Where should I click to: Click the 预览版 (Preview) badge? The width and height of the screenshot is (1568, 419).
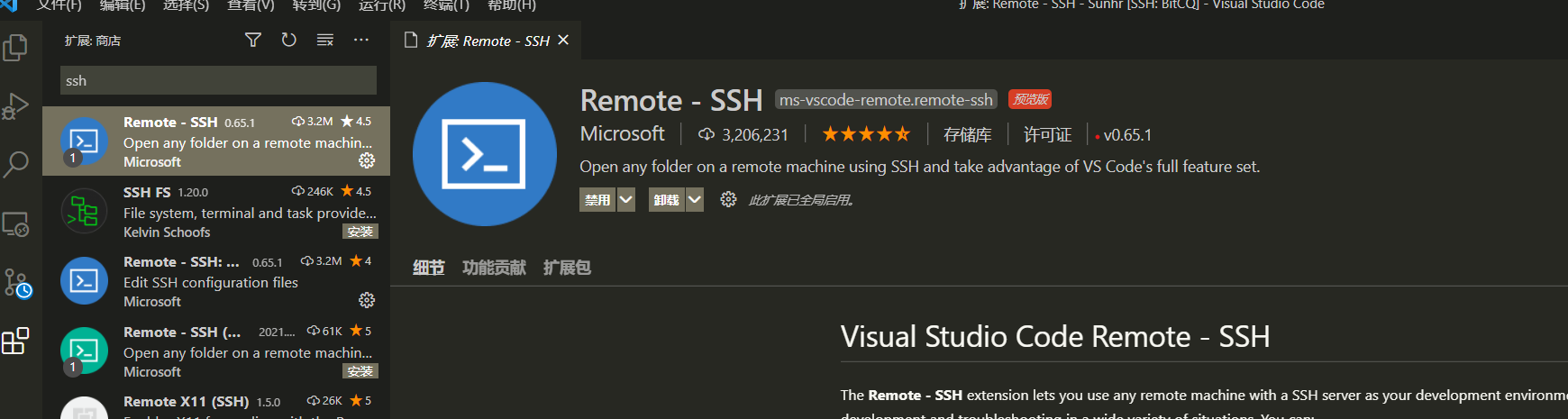pyautogui.click(x=1030, y=99)
